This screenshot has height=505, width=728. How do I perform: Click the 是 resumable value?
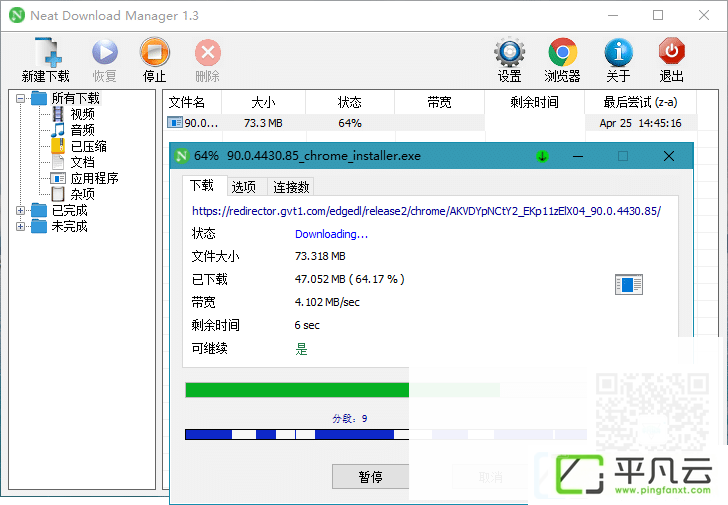point(301,349)
